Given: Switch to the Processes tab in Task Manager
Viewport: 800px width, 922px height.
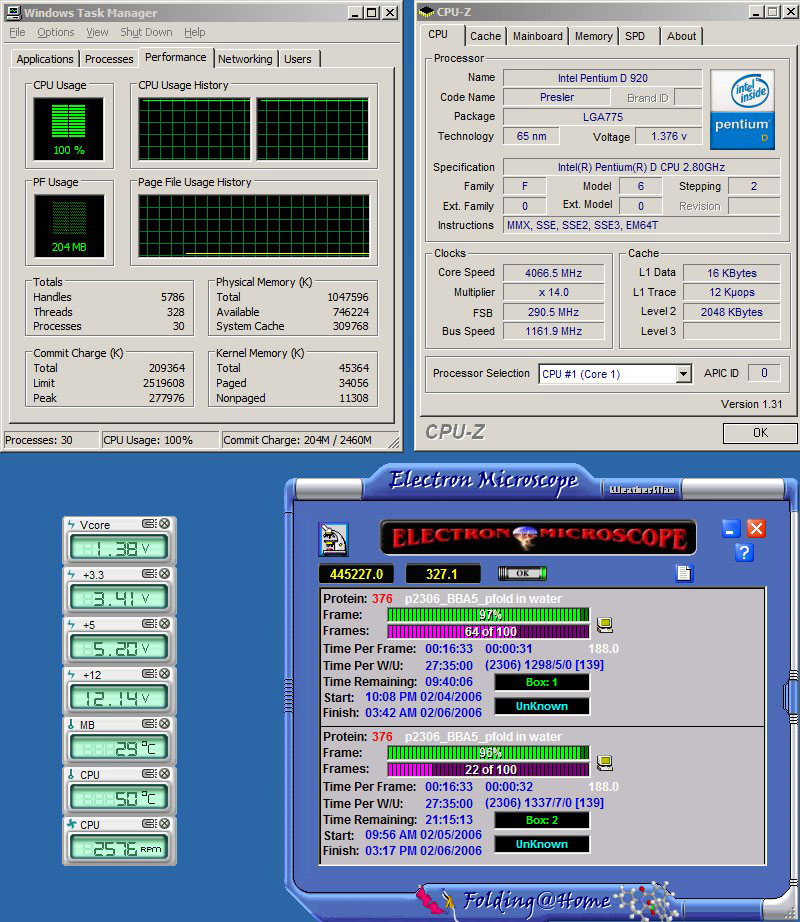Looking at the screenshot, I should click(109, 59).
